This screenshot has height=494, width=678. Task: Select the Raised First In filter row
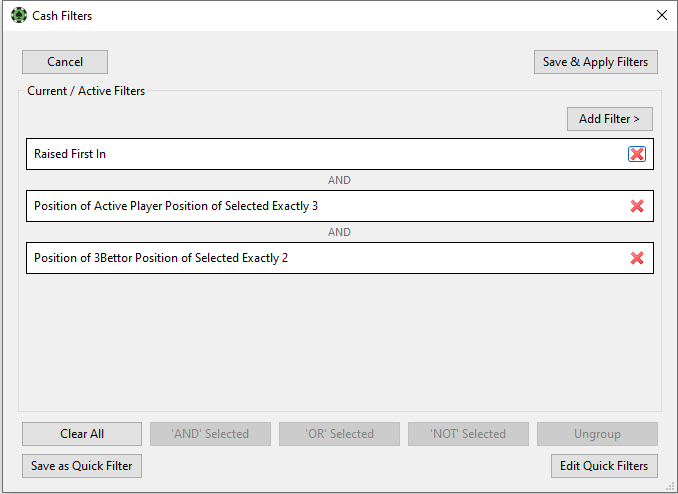[x=340, y=154]
